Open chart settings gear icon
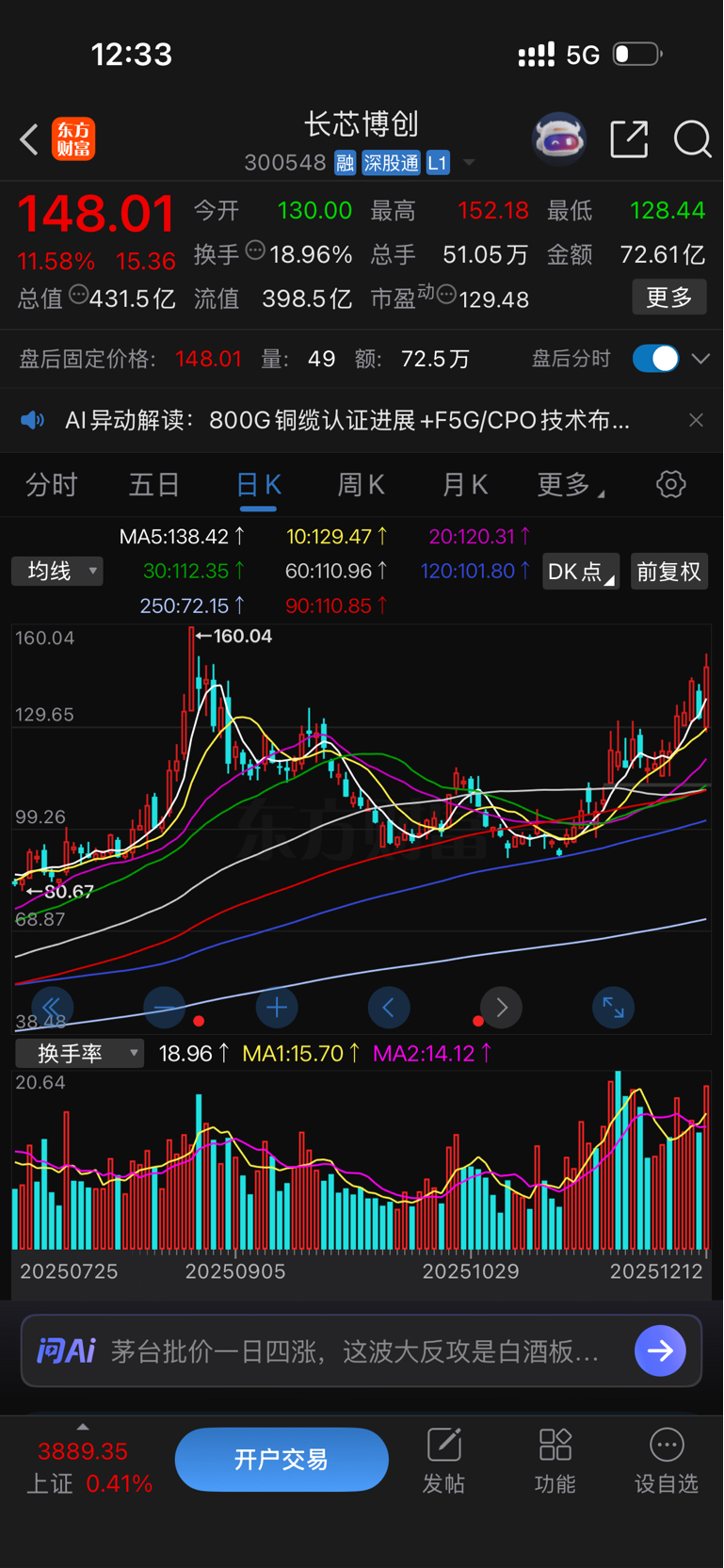The image size is (724, 1568). click(x=670, y=485)
